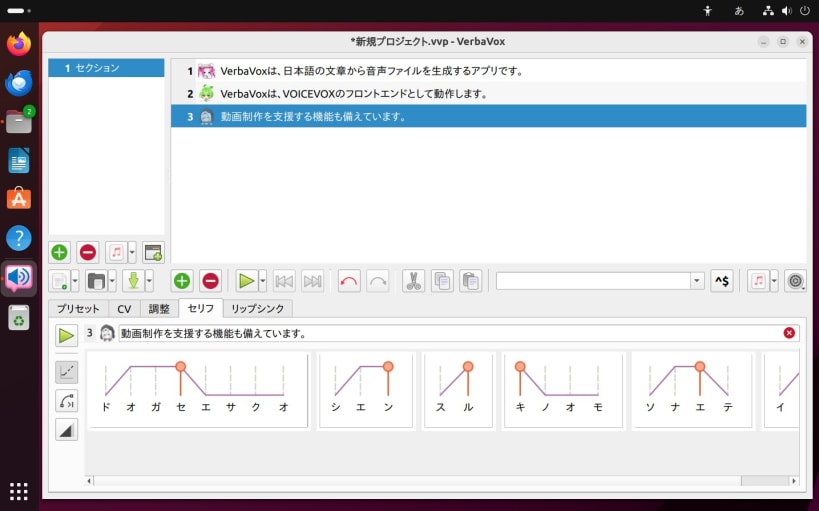Image resolution: width=819 pixels, height=511 pixels.
Task: Open the 調整 tab
Action: [x=159, y=308]
